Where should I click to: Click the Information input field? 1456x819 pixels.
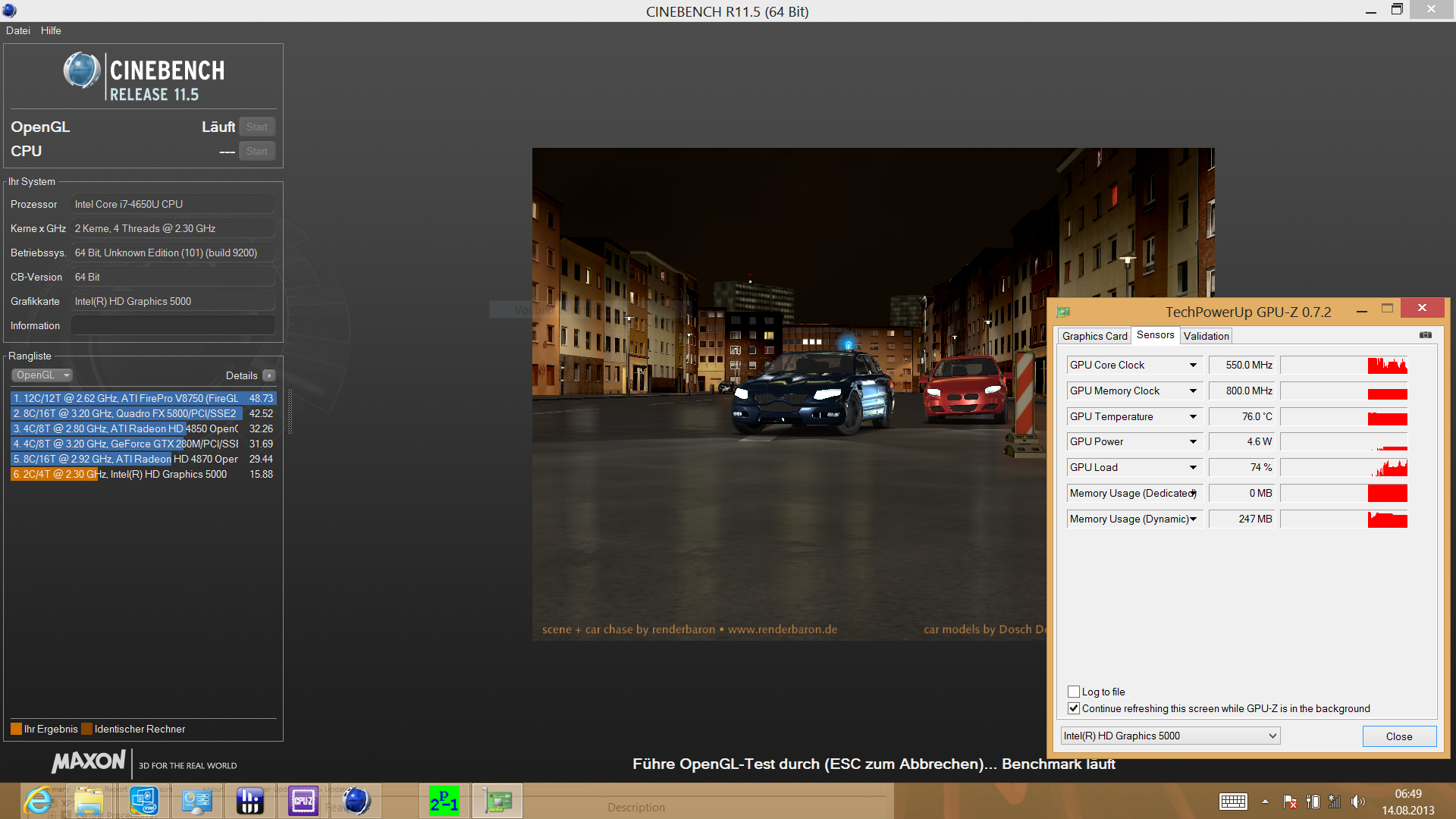click(x=173, y=325)
